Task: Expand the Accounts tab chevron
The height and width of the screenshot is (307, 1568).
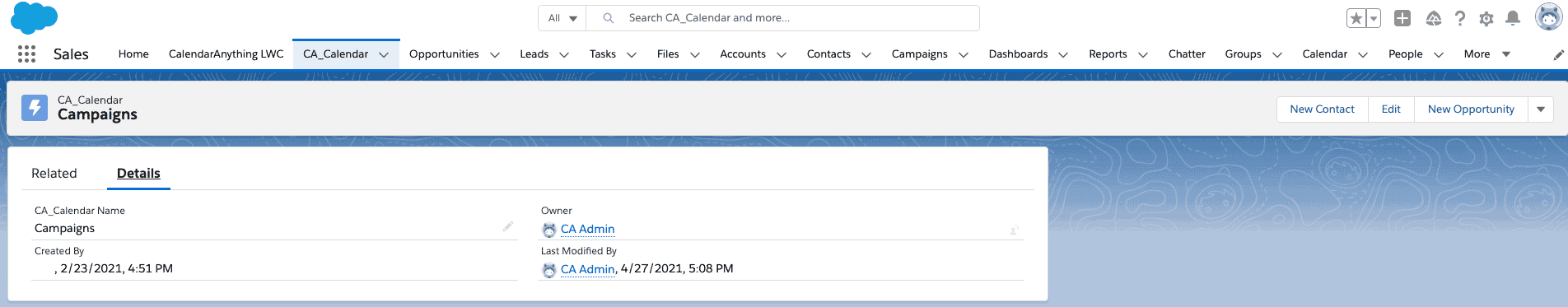Action: [x=782, y=55]
